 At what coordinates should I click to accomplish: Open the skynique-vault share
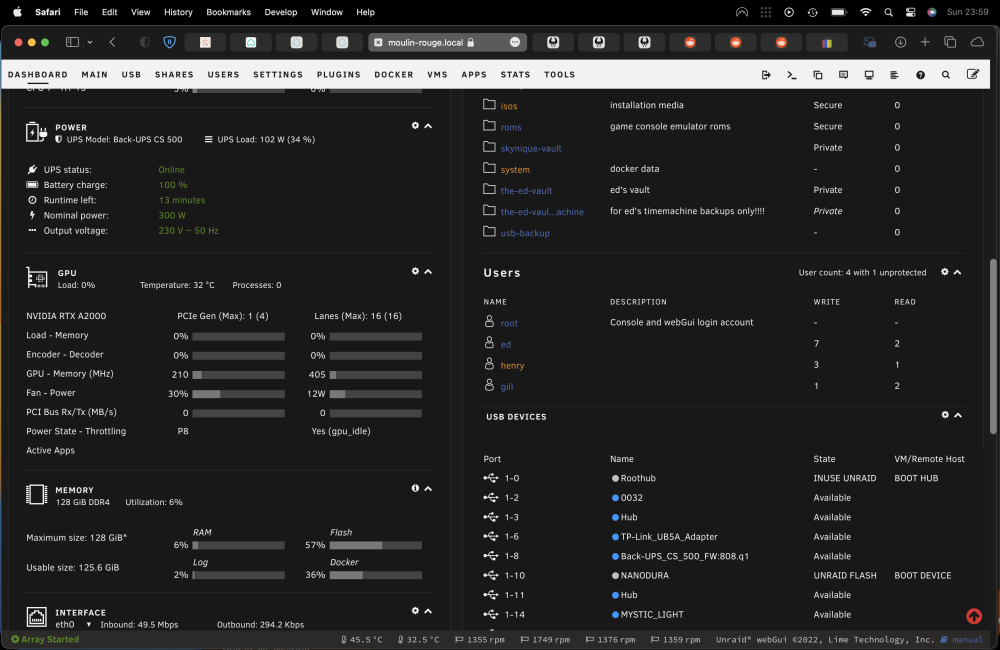point(531,149)
